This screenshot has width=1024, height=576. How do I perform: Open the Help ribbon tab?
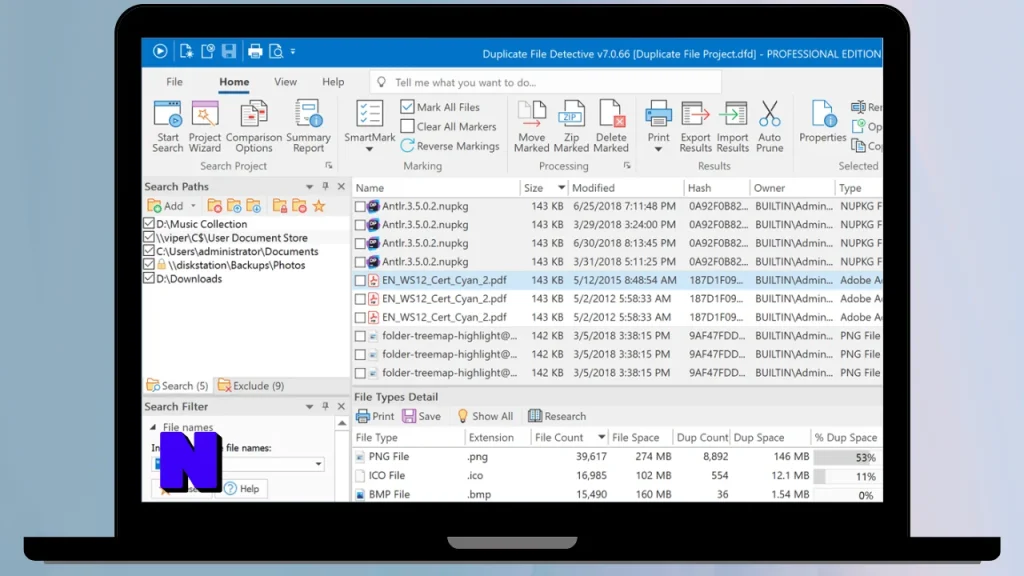pos(333,82)
